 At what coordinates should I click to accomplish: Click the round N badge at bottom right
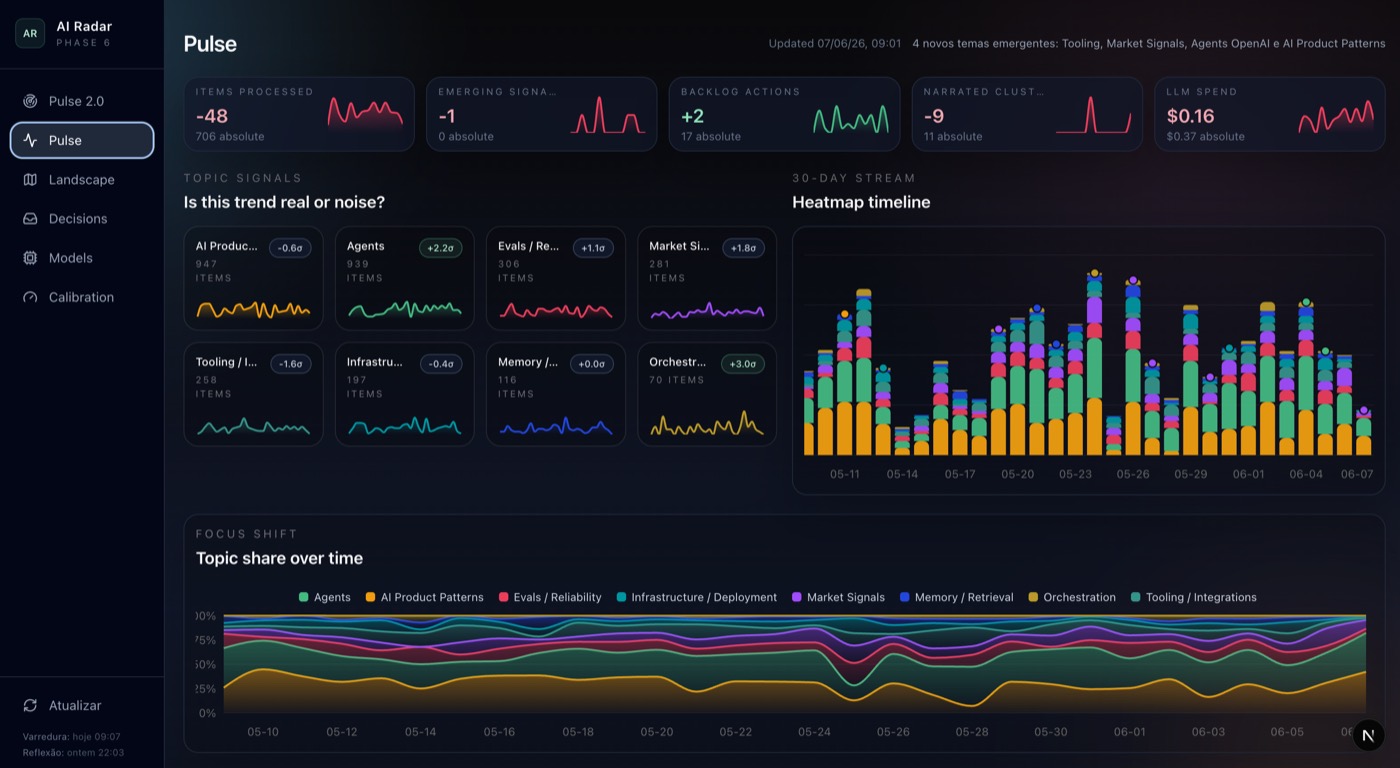pos(1369,736)
